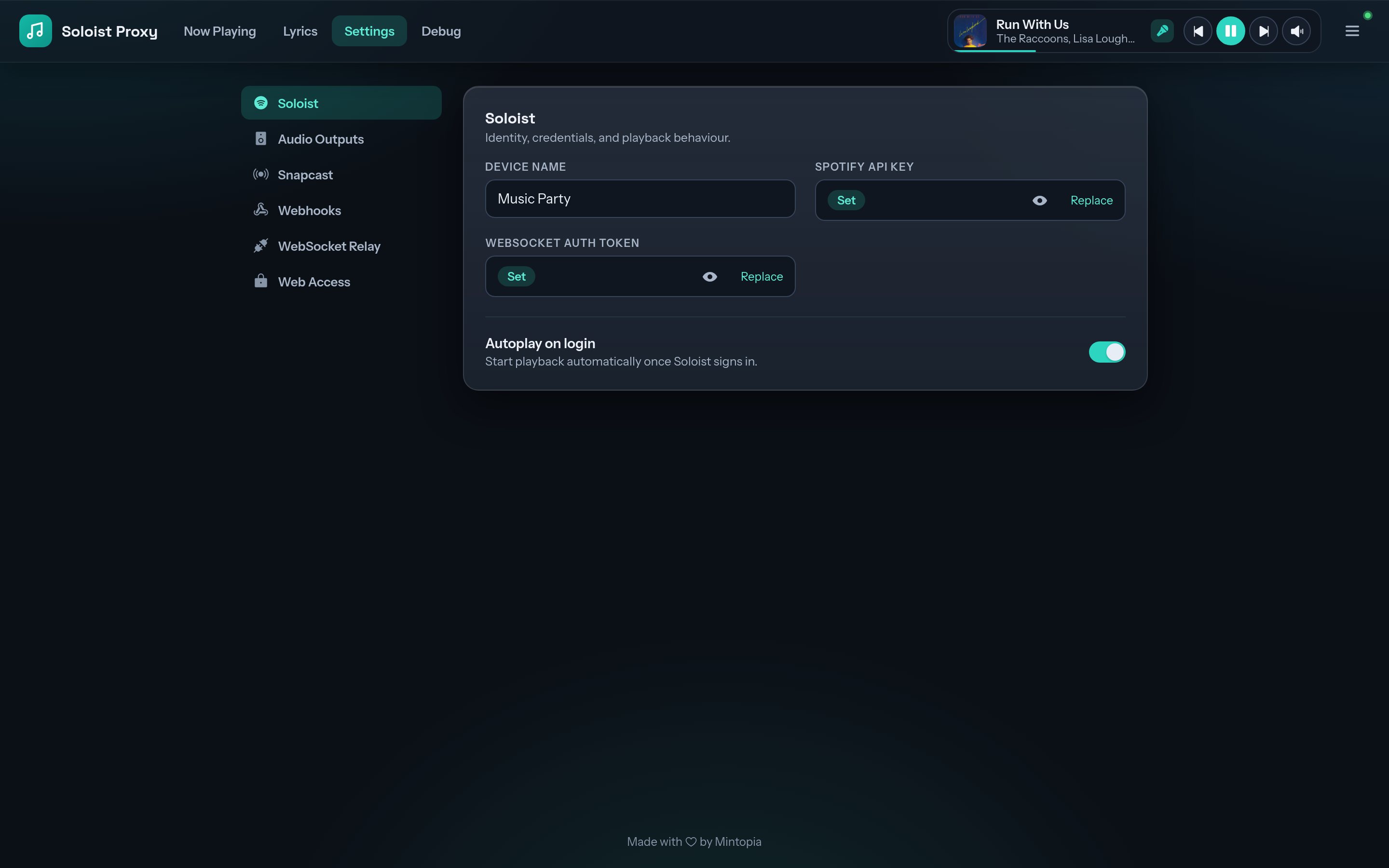Open the Debug tab
The image size is (1389, 868).
tap(441, 31)
